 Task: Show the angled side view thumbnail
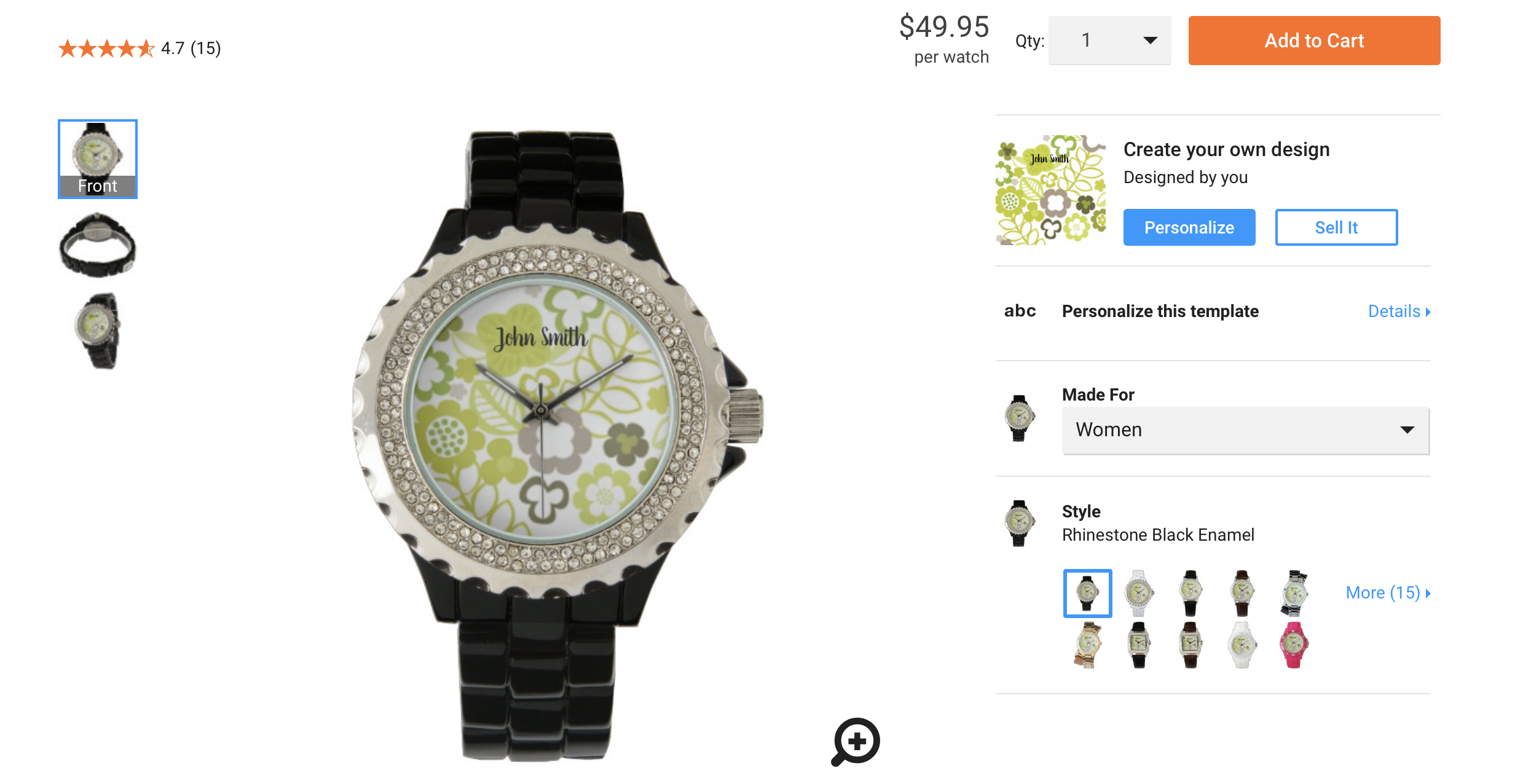point(98,331)
